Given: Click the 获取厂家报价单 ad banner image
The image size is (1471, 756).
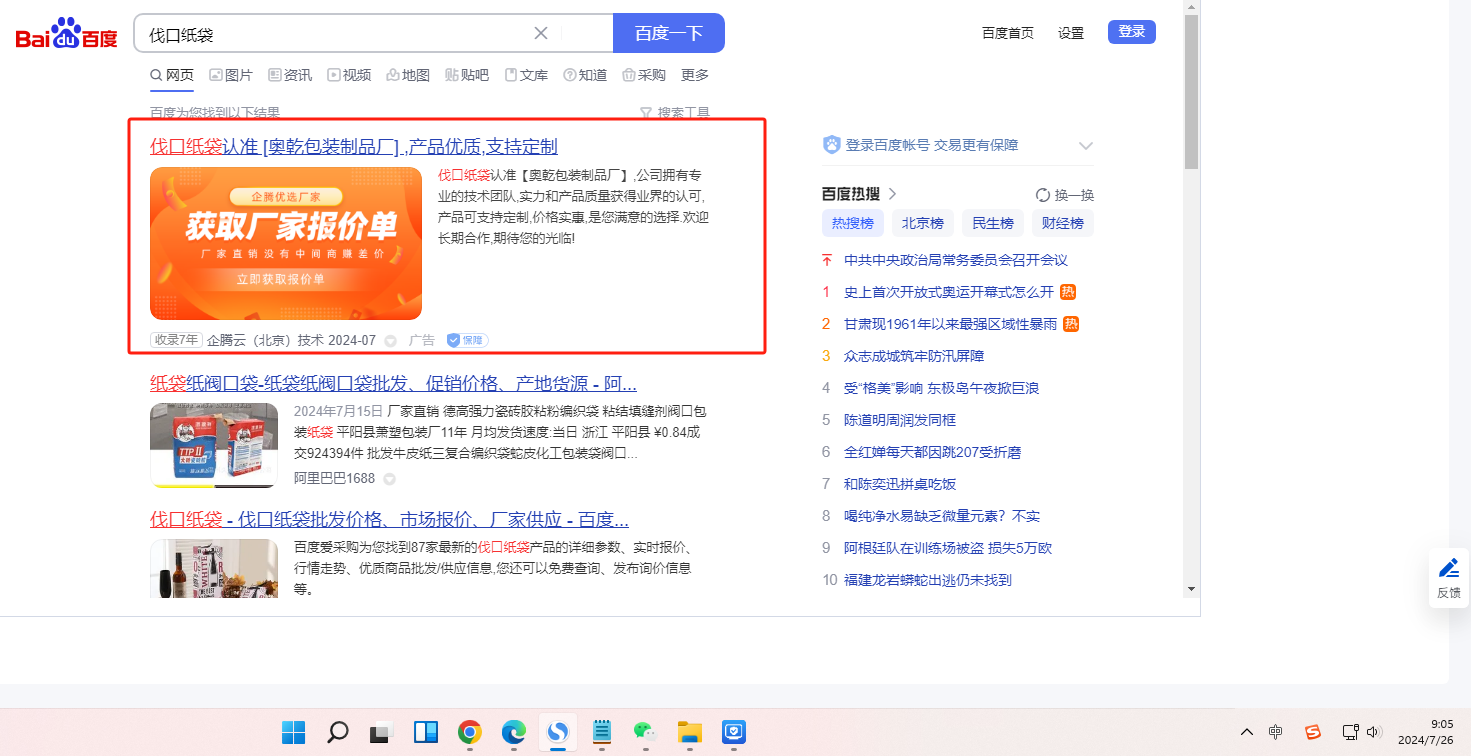Looking at the screenshot, I should point(286,243).
